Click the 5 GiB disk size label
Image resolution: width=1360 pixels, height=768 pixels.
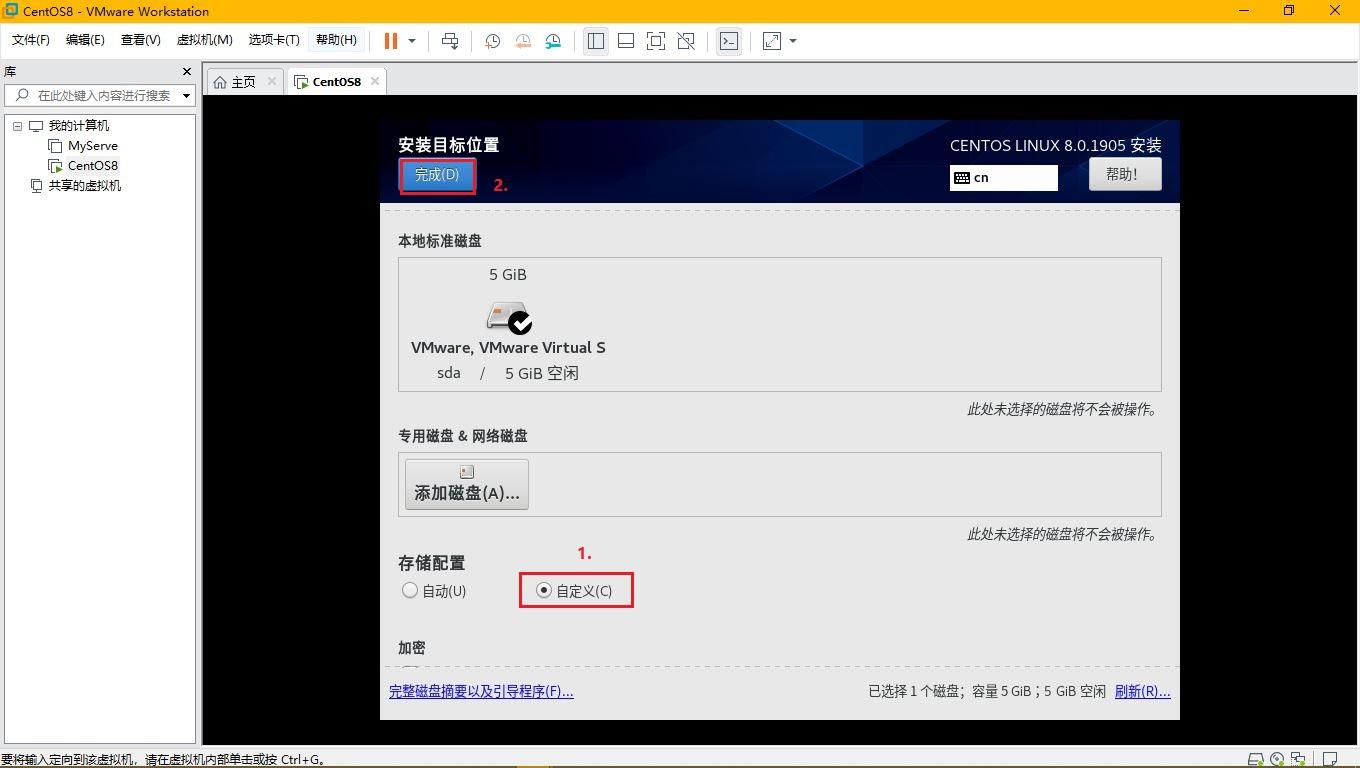click(508, 274)
